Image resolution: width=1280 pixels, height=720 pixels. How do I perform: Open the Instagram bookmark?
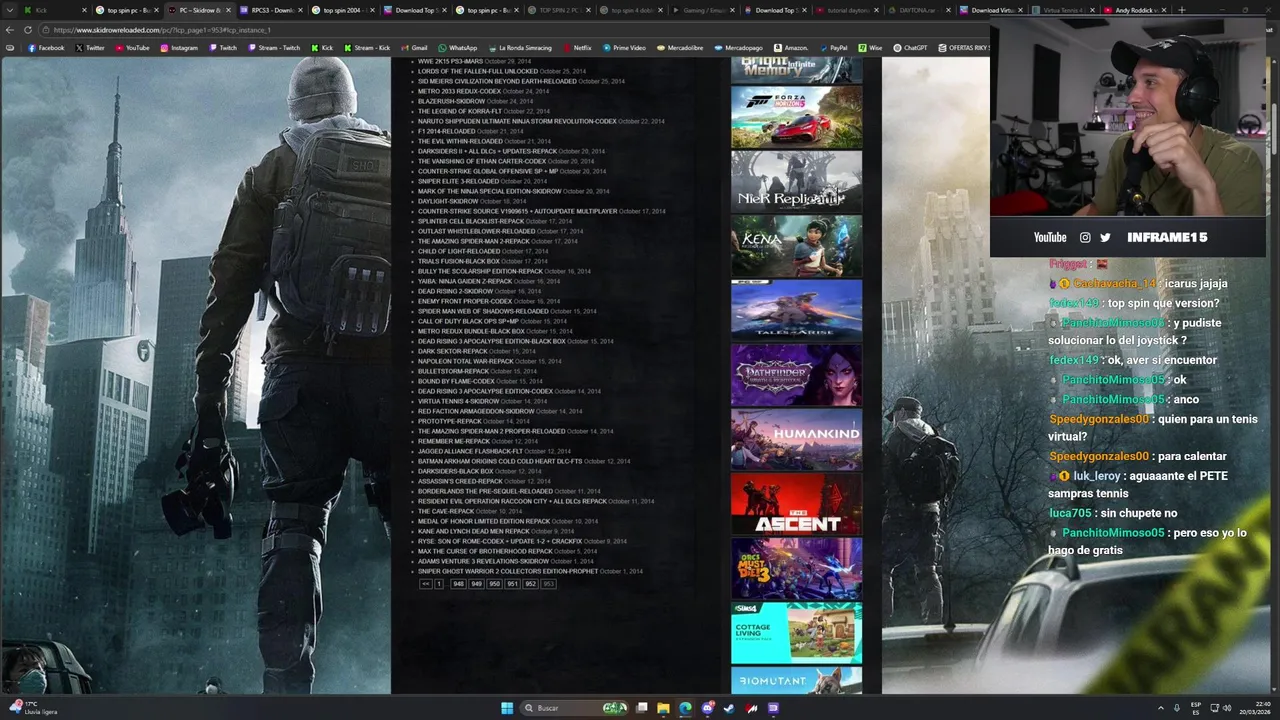pos(179,47)
